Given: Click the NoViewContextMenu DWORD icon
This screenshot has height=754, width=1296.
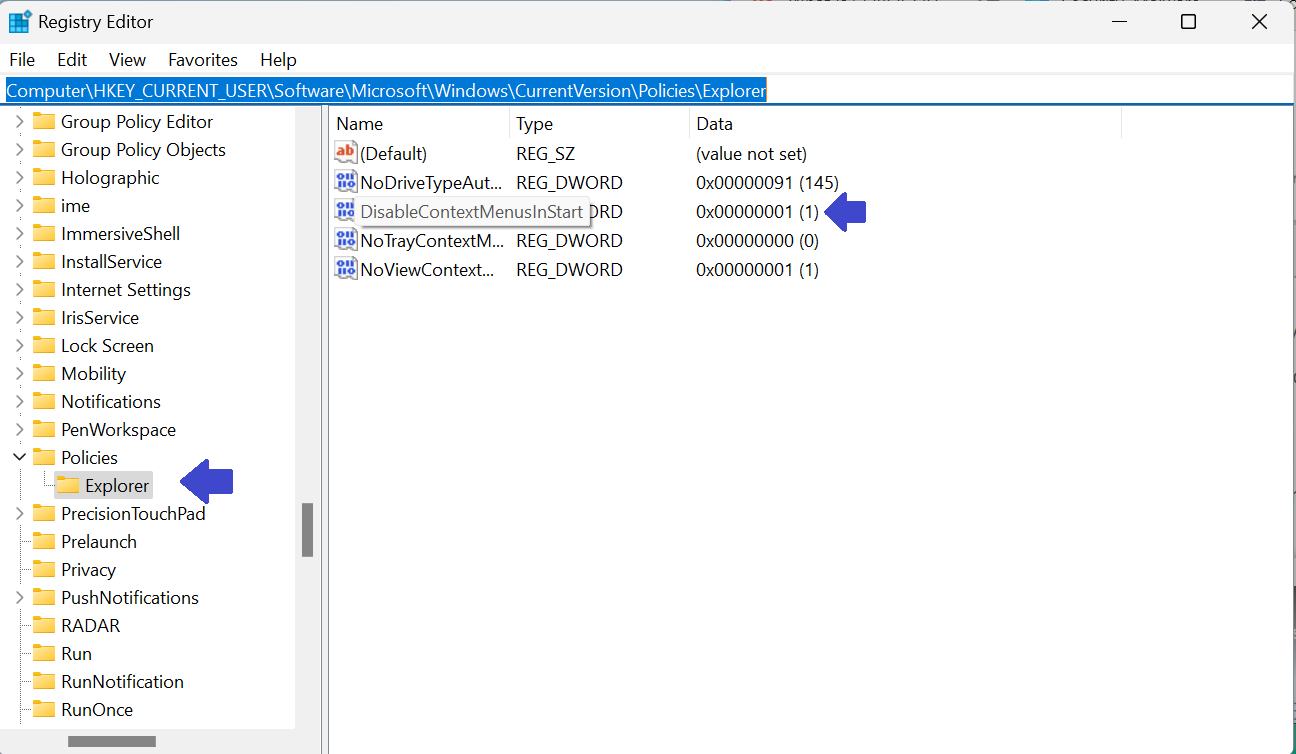Looking at the screenshot, I should coord(346,269).
